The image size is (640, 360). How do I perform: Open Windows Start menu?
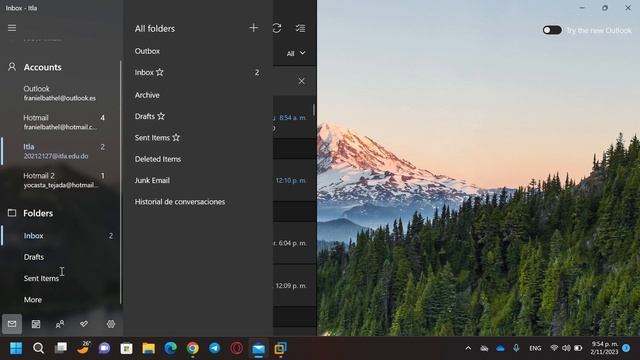(16, 348)
